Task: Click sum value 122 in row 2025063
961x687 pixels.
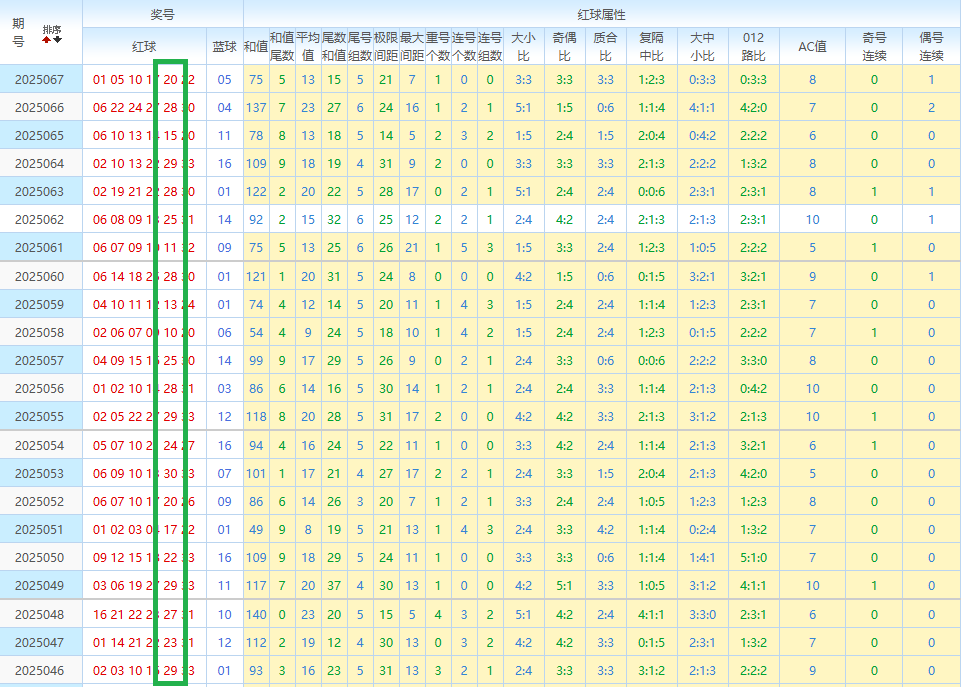Action: pyautogui.click(x=256, y=192)
